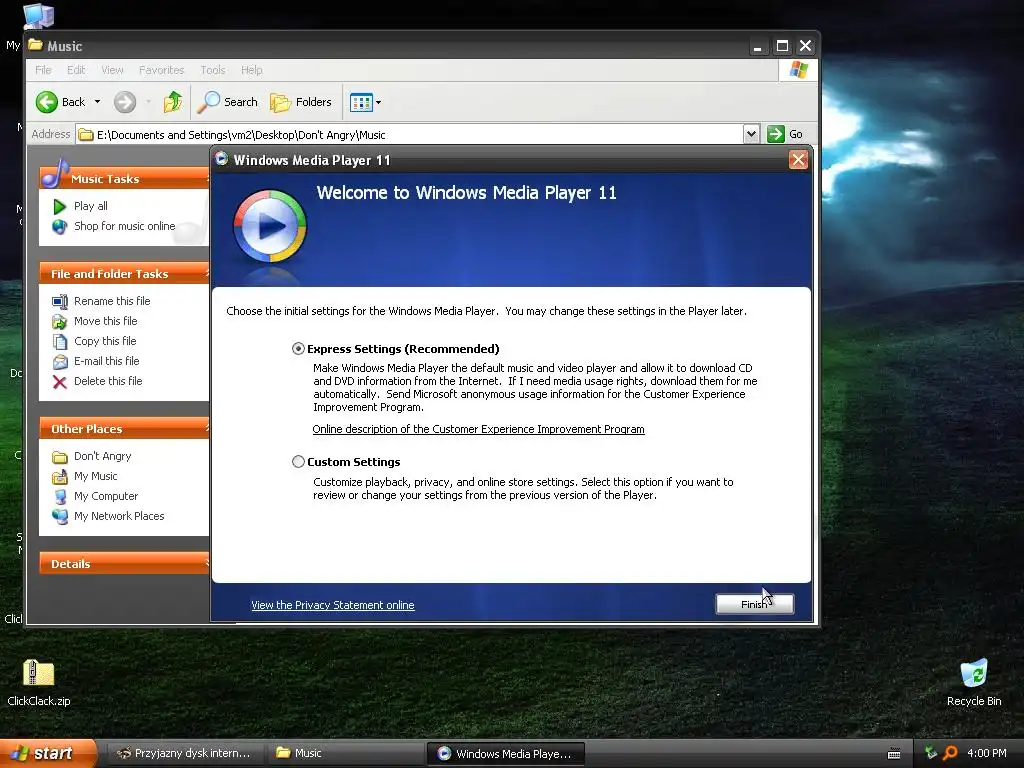Click the E-mail this file envelope icon
The width and height of the screenshot is (1024, 768).
pos(59,362)
